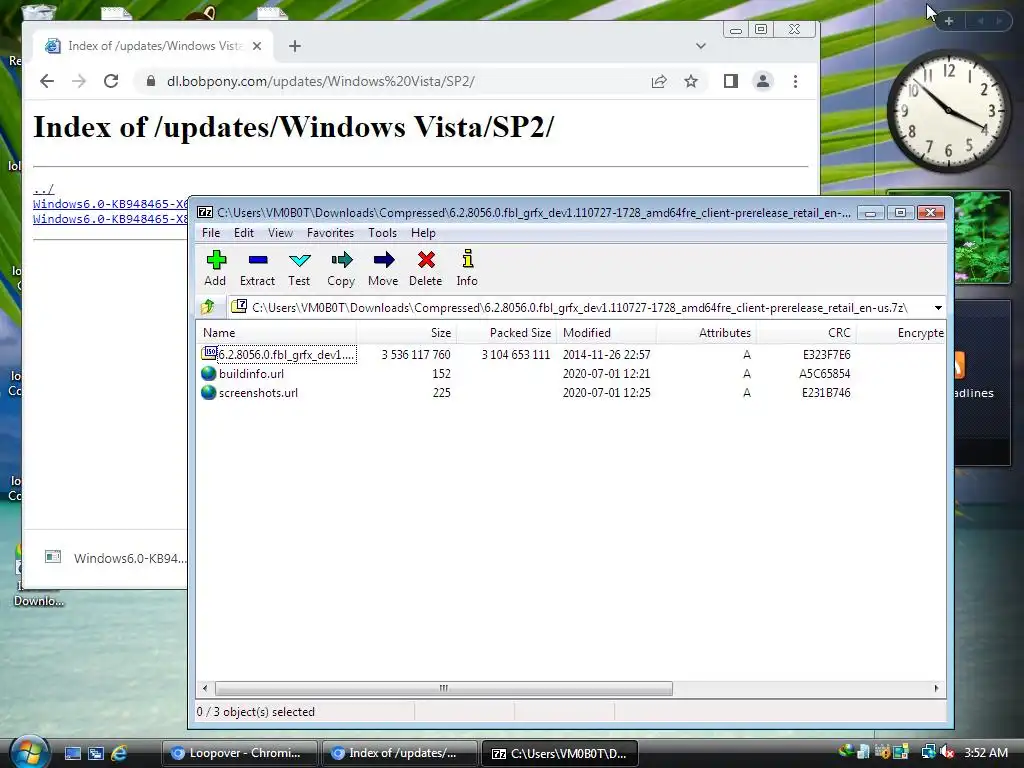This screenshot has height=768, width=1024.
Task: Toggle the Chromium side panel icon
Action: coord(731,82)
